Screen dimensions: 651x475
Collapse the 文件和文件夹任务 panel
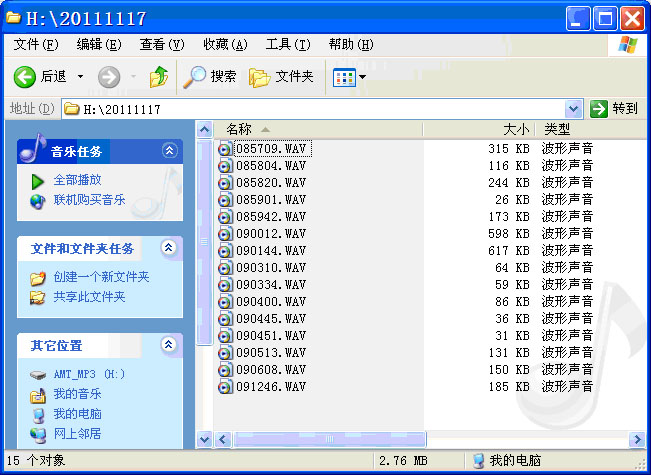(x=169, y=248)
